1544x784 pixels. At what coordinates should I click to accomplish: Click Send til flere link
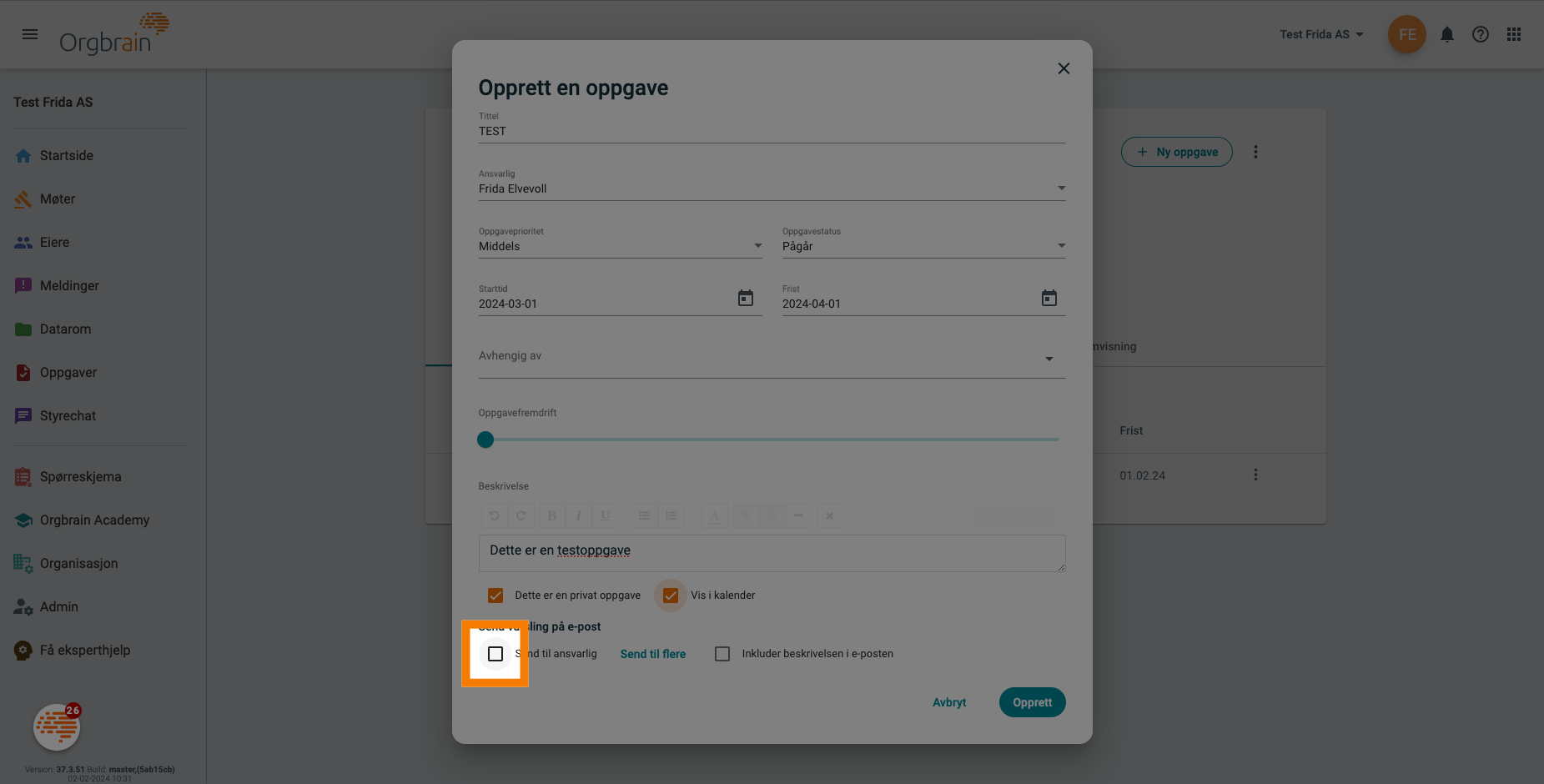(x=653, y=654)
